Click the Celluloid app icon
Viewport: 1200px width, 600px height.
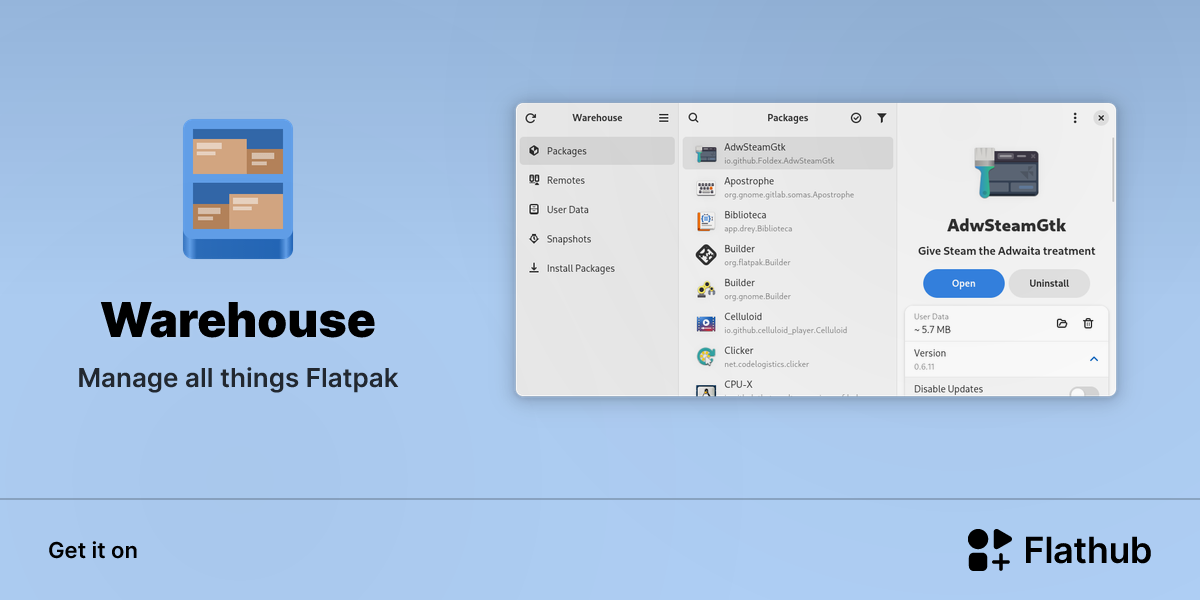tap(706, 323)
